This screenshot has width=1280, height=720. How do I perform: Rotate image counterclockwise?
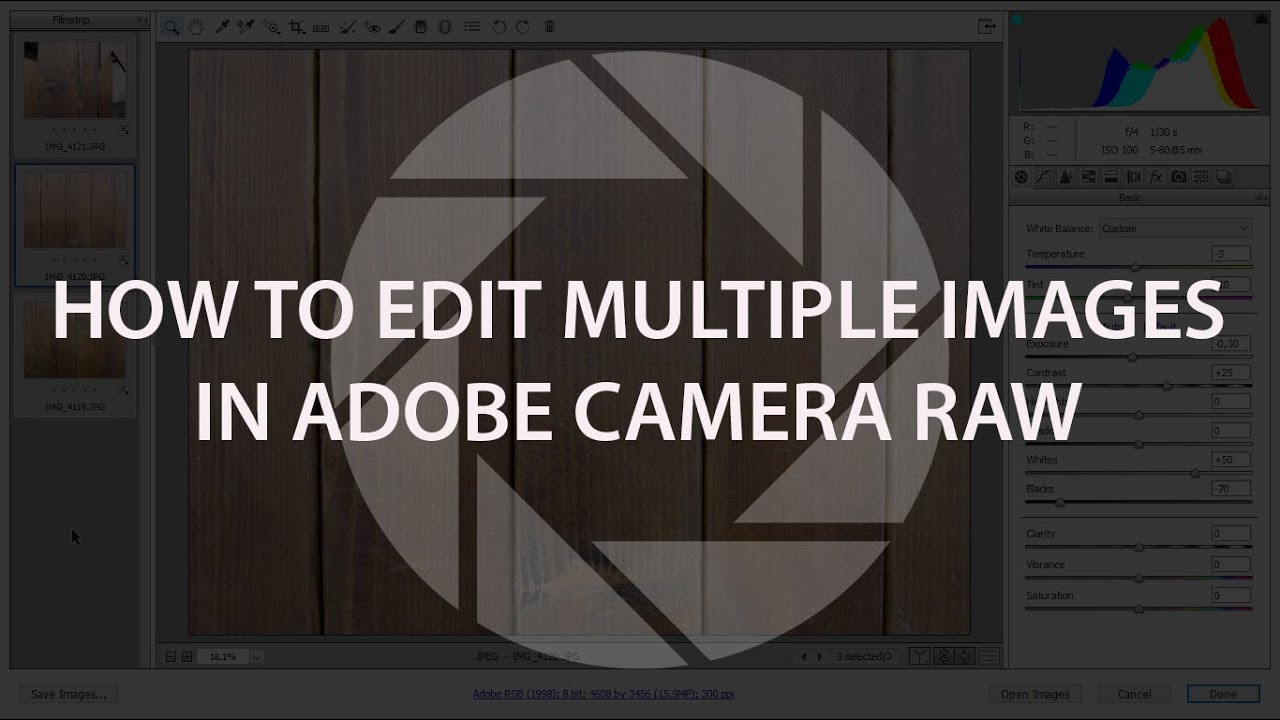499,27
